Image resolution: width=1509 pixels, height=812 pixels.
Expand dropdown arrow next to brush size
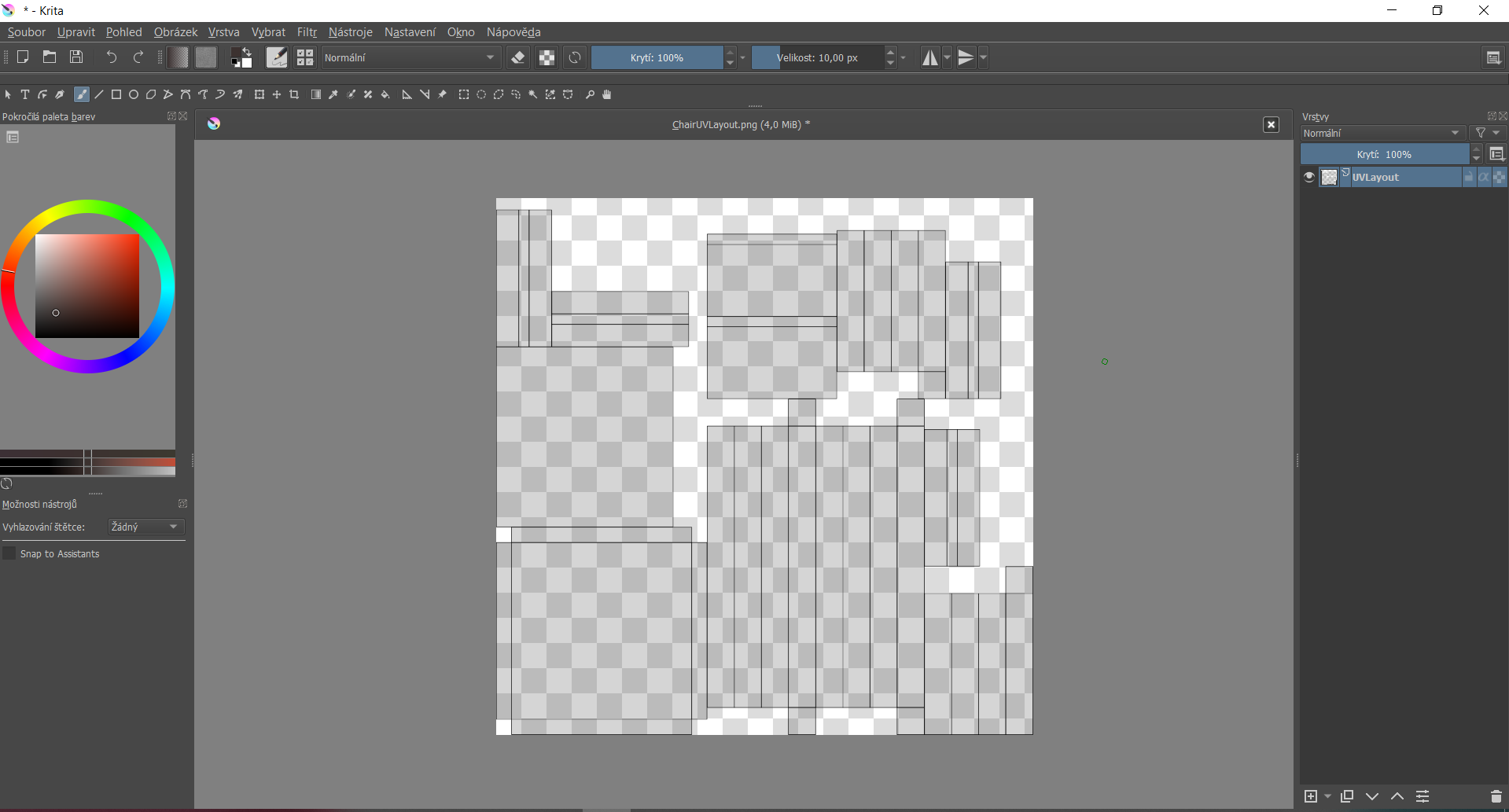(903, 57)
